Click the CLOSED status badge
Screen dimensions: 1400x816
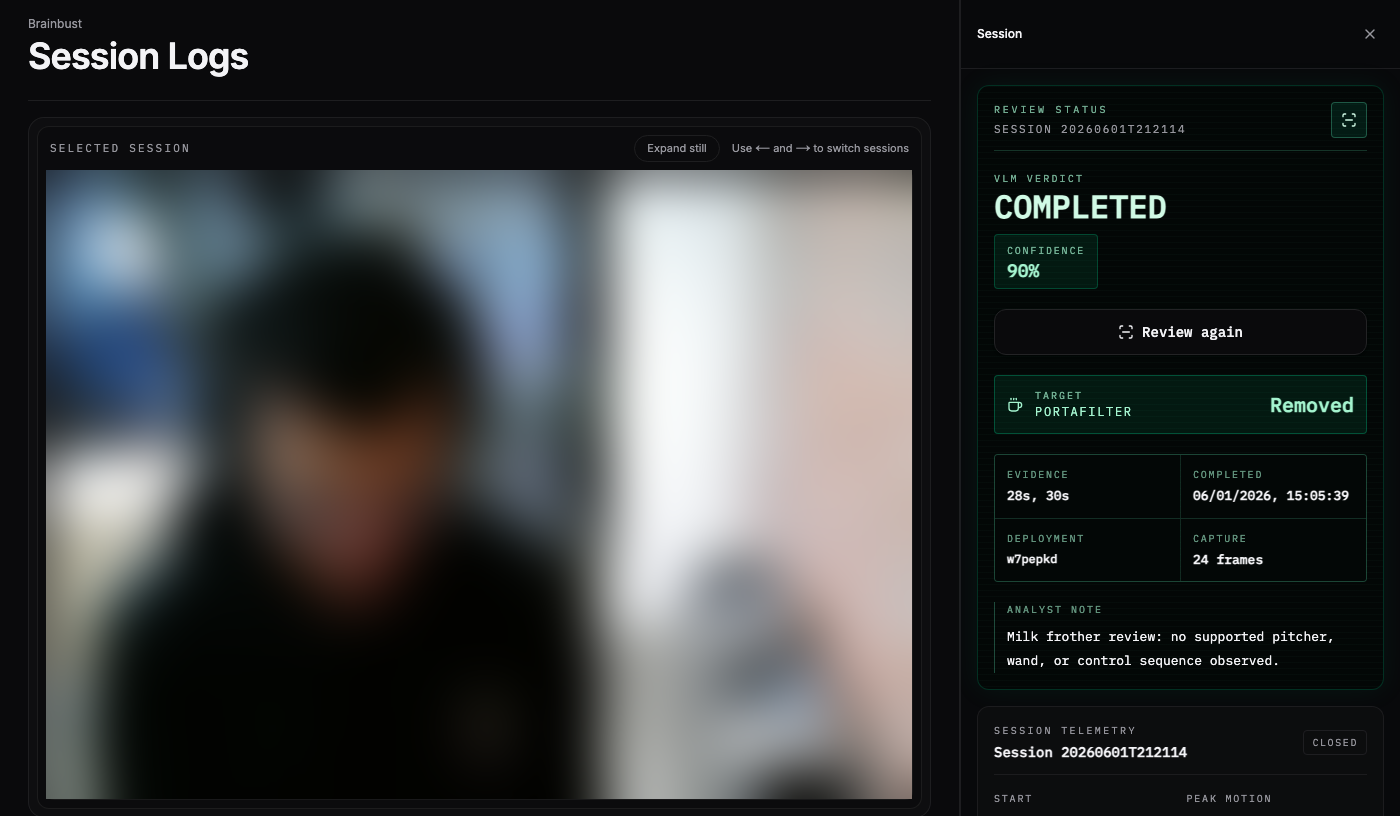point(1335,743)
